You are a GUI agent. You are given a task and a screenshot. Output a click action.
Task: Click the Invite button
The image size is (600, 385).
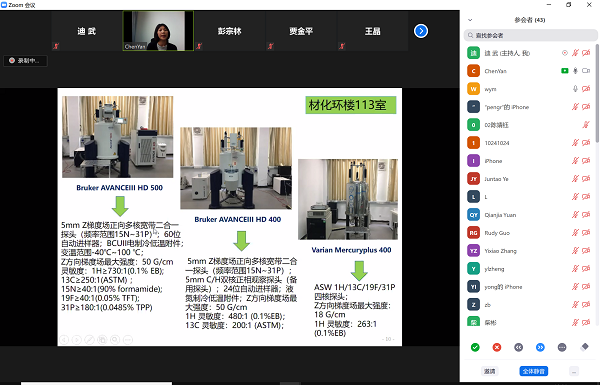tap(489, 371)
